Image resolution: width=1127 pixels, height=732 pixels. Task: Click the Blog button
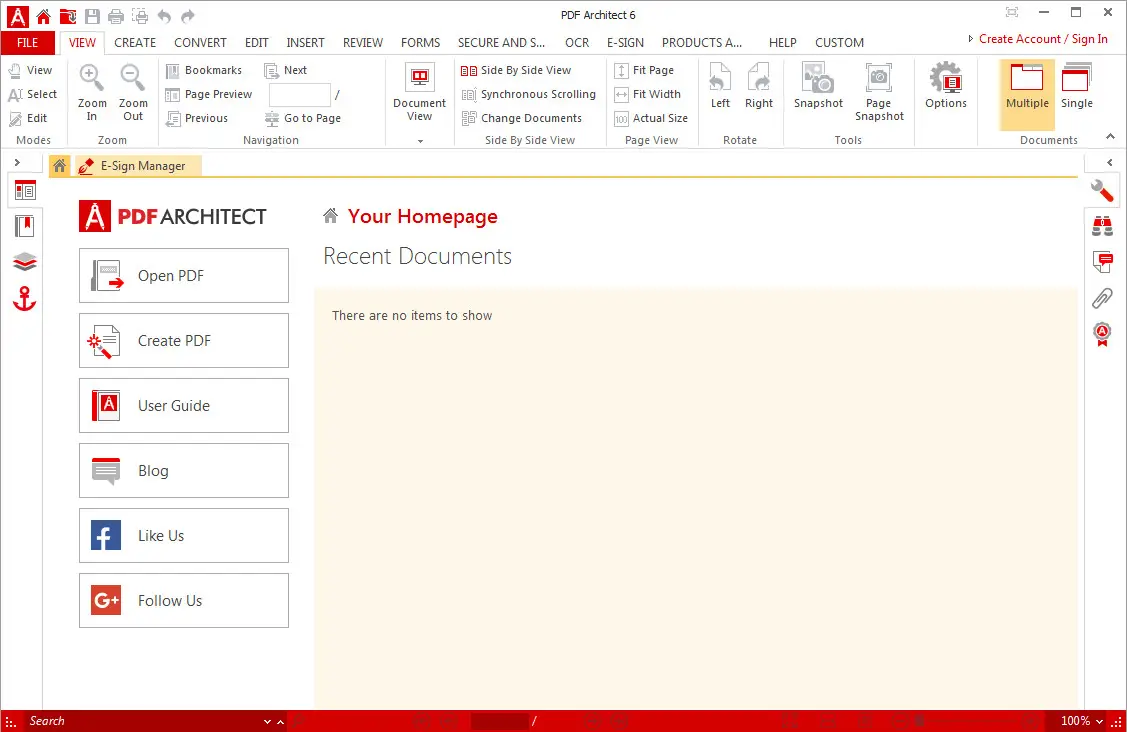pyautogui.click(x=184, y=471)
